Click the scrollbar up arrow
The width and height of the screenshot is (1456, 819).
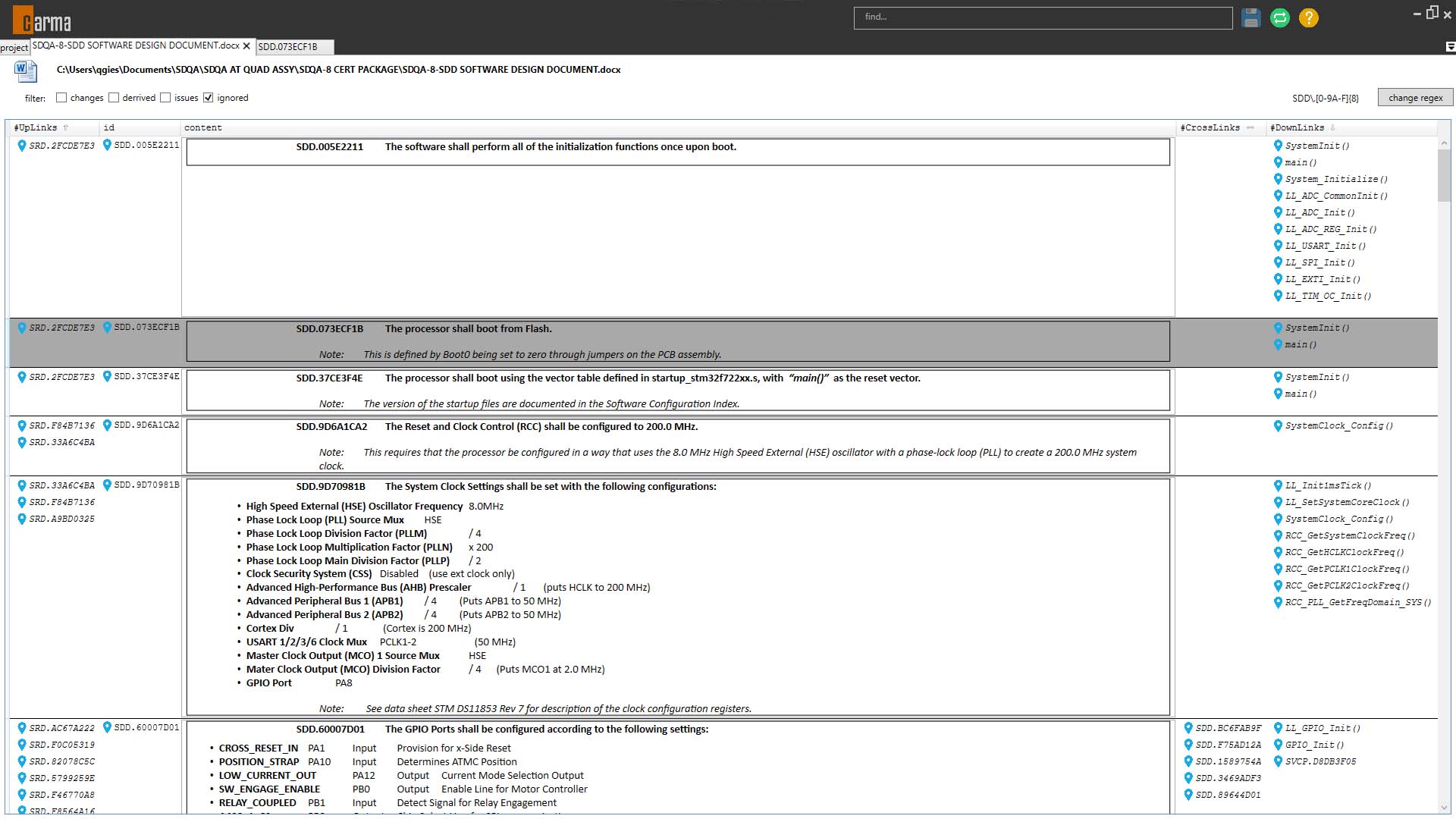pos(1444,143)
